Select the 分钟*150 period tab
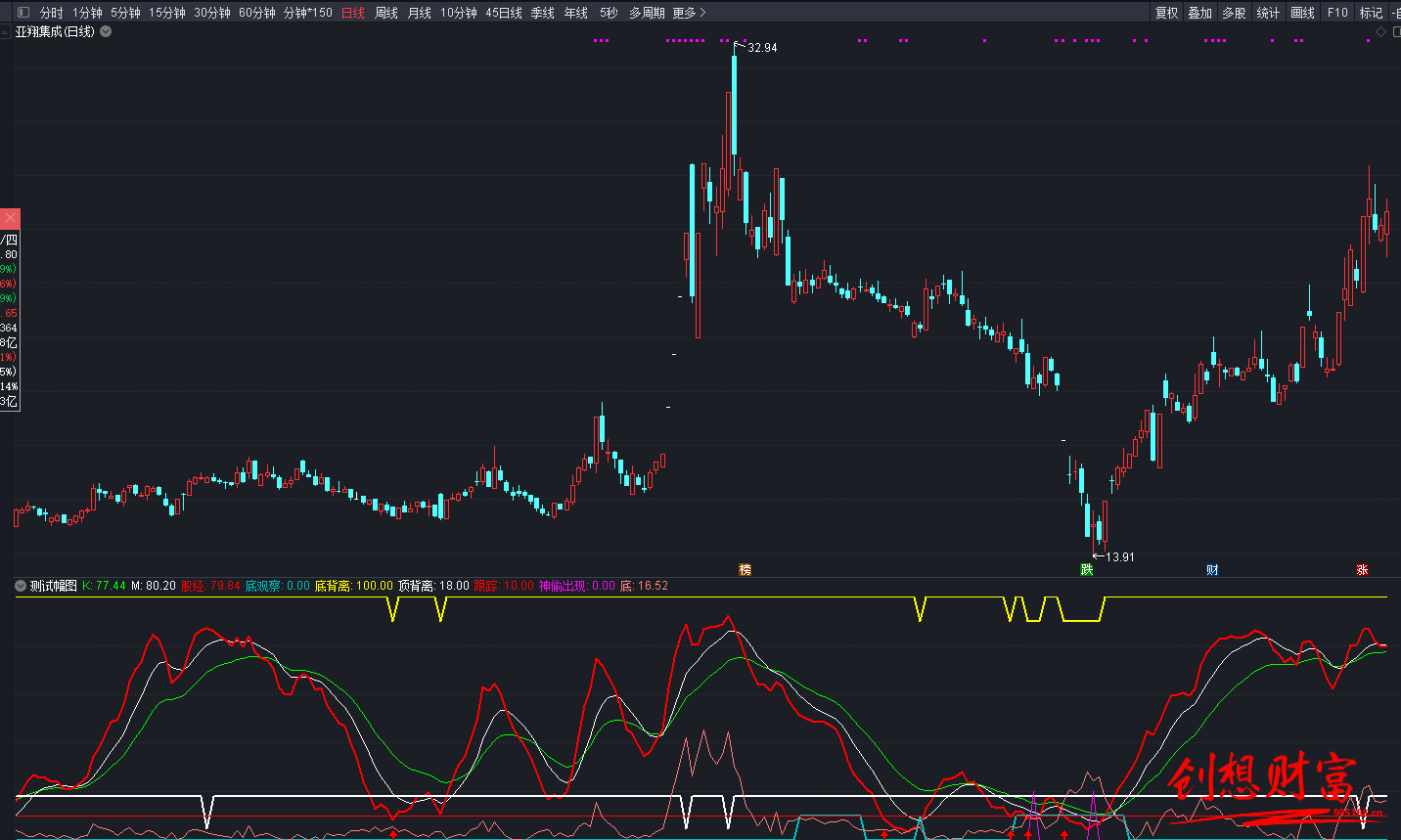This screenshot has height=840, width=1401. click(x=308, y=13)
